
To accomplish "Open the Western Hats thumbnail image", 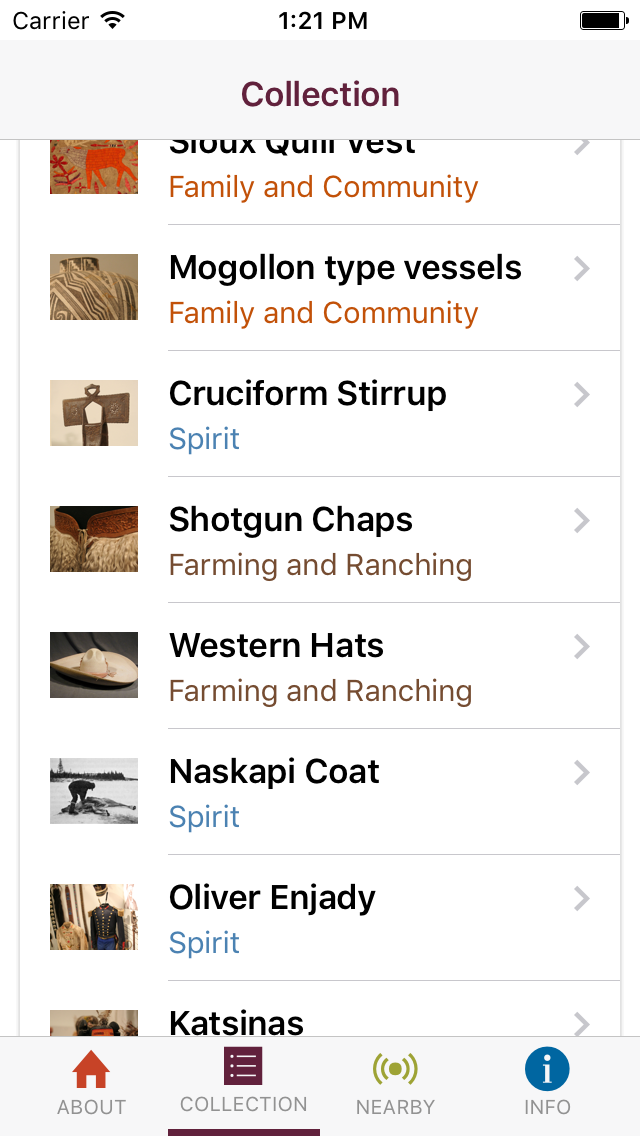I will 94,665.
